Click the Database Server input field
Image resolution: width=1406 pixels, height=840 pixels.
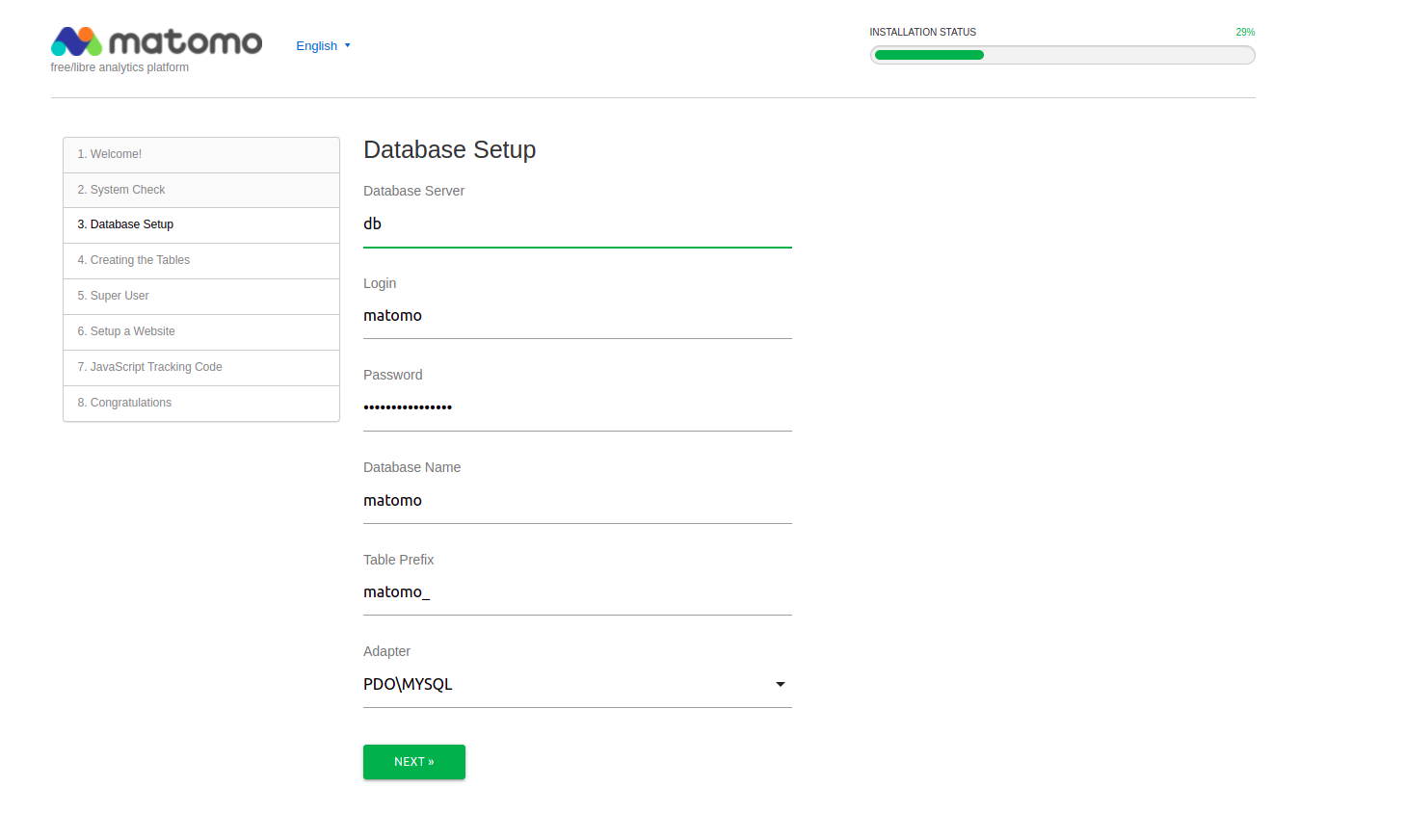point(576,223)
